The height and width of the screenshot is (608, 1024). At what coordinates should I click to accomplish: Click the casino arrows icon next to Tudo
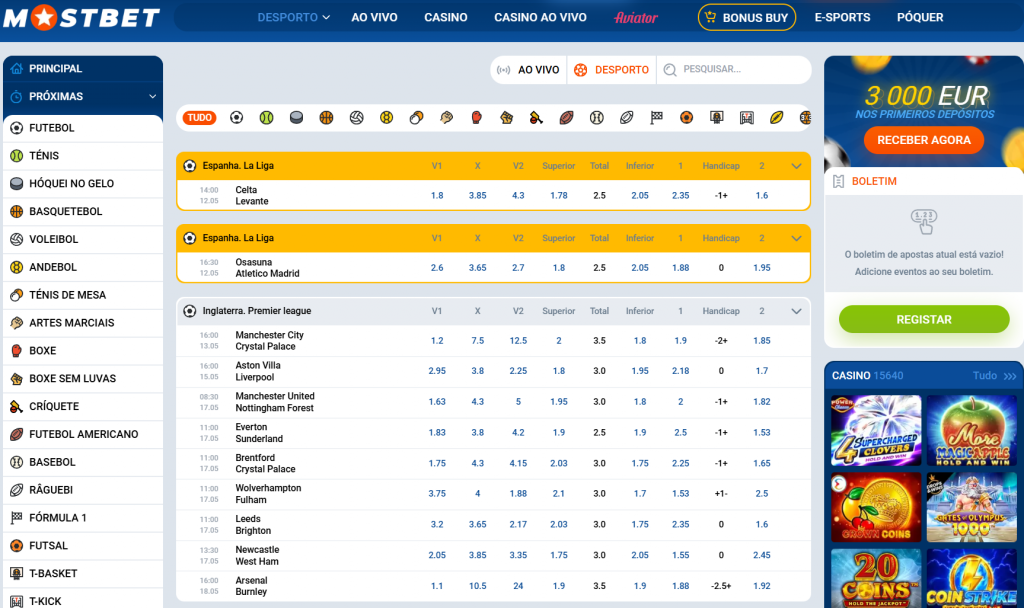coord(1010,376)
